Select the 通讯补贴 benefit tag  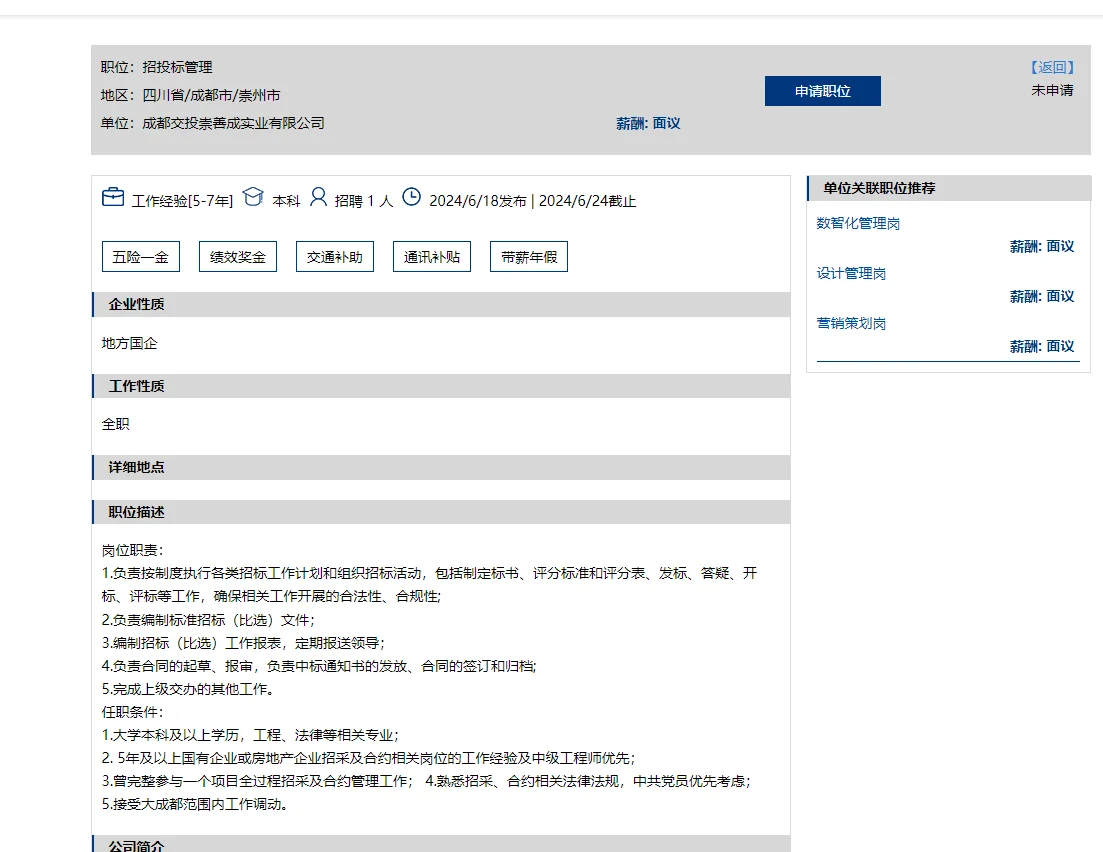click(431, 256)
